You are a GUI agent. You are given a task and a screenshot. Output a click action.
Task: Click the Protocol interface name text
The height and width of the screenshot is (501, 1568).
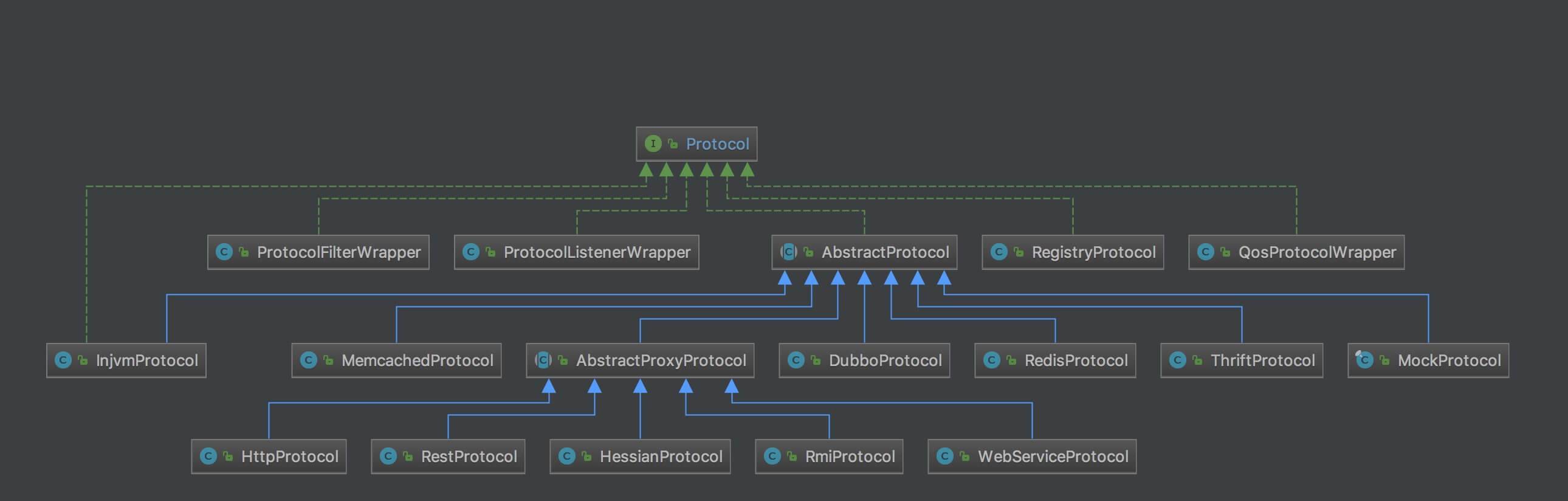[x=717, y=143]
